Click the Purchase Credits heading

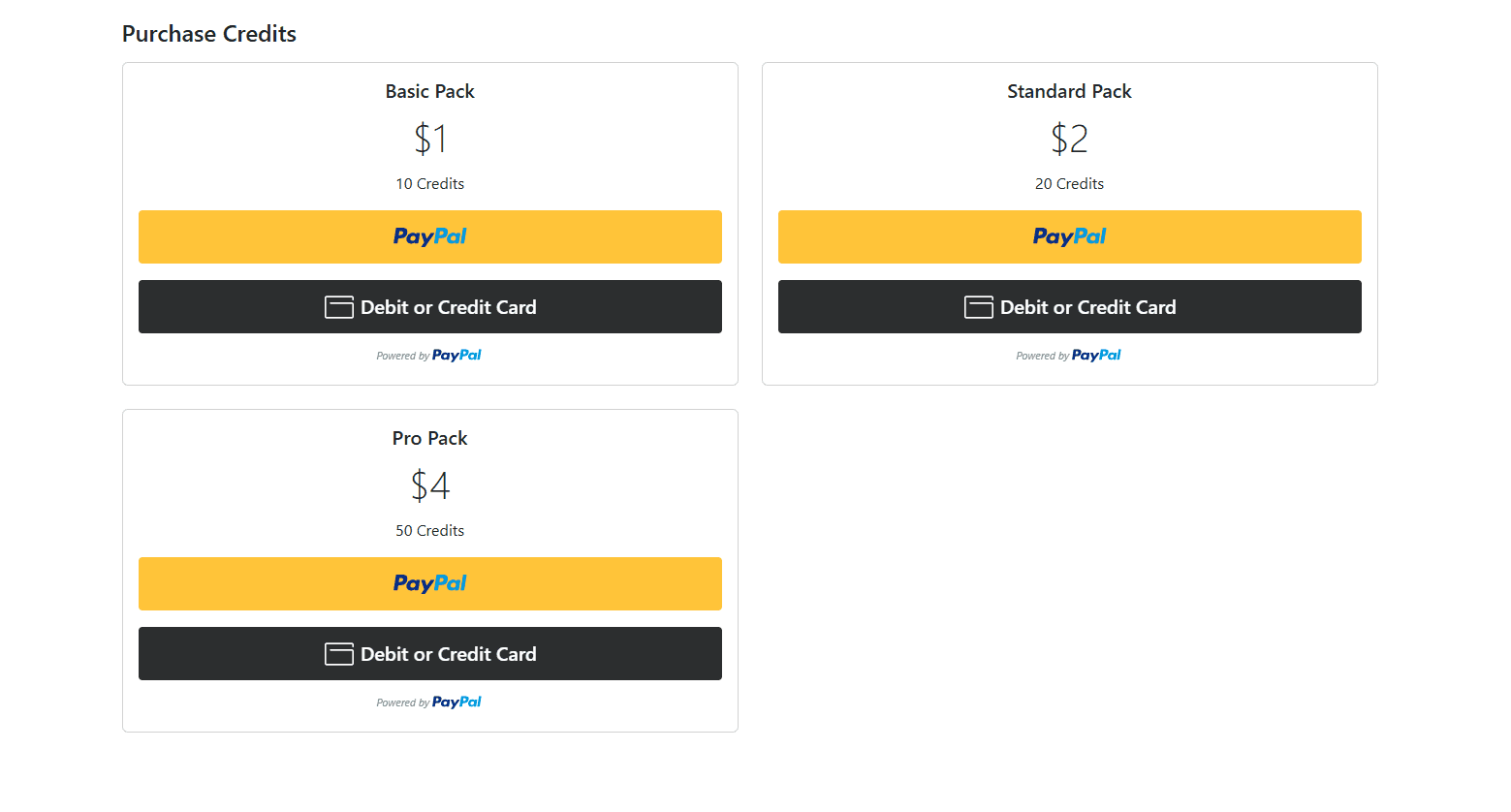[x=208, y=33]
